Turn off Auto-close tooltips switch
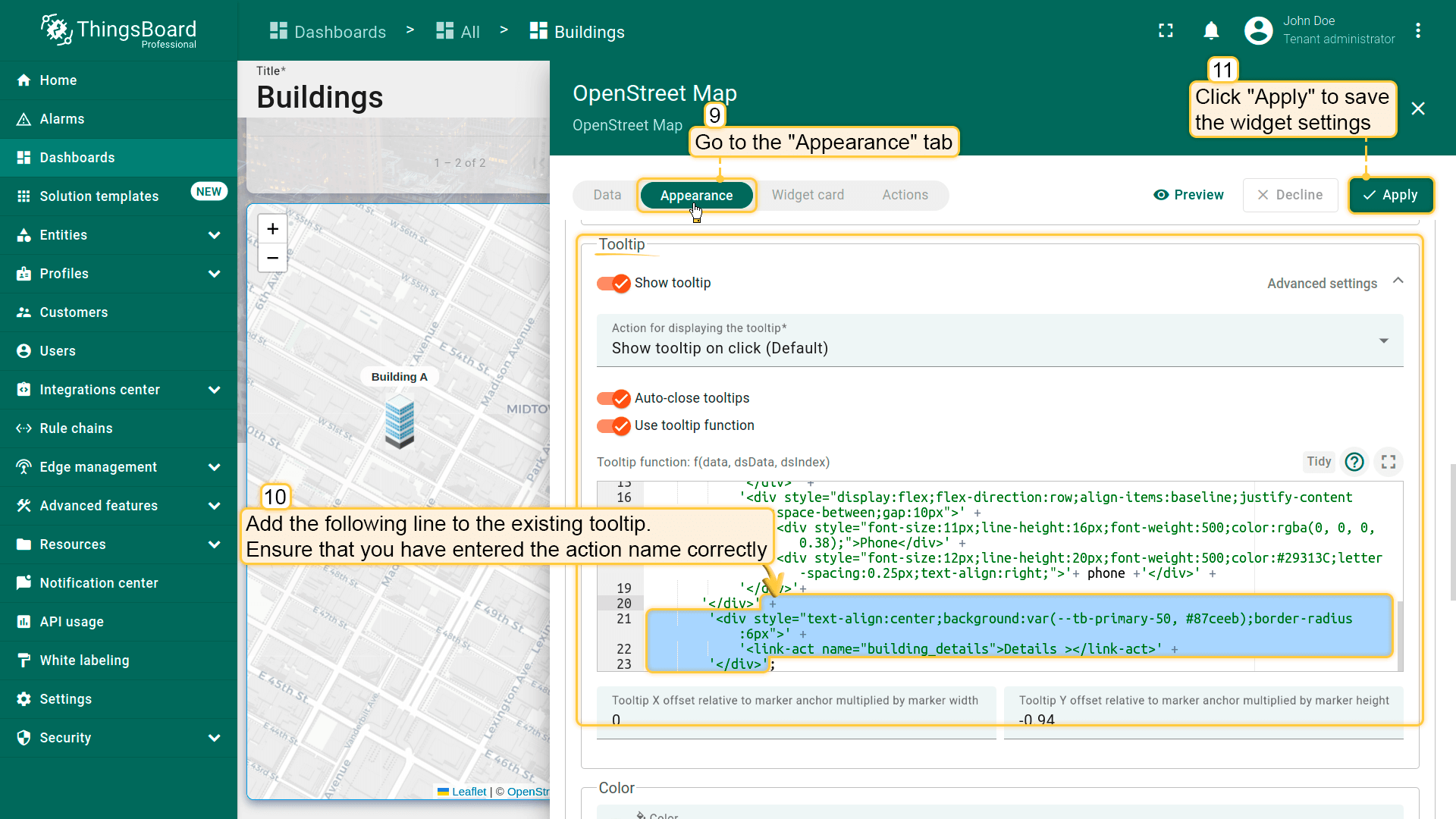Image resolution: width=1456 pixels, height=819 pixels. click(613, 399)
